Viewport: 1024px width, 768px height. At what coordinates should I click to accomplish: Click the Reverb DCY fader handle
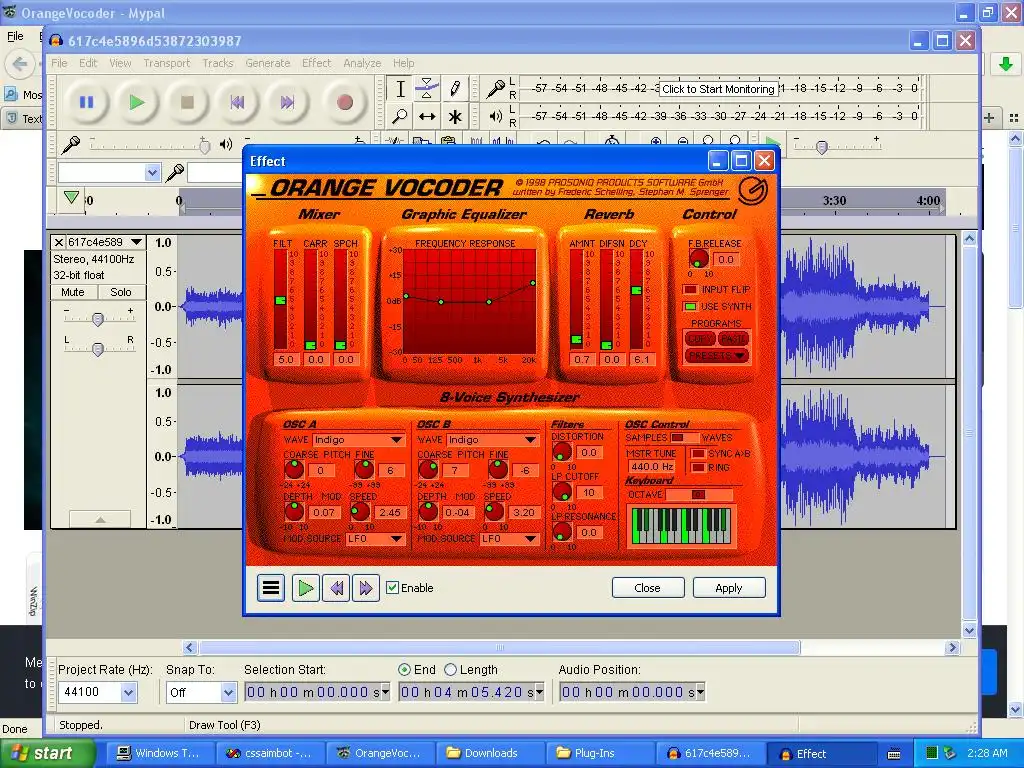click(636, 290)
